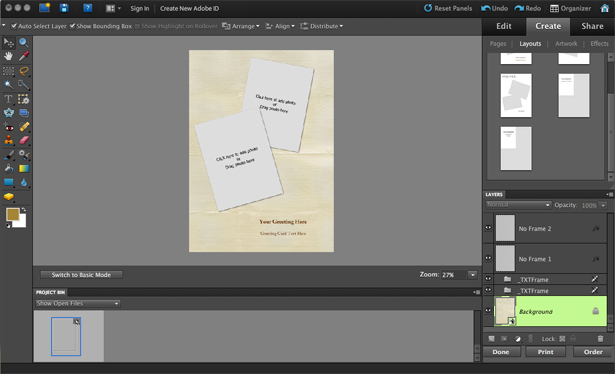
Task: Click the Home icon in top bar
Action: pos(604,8)
